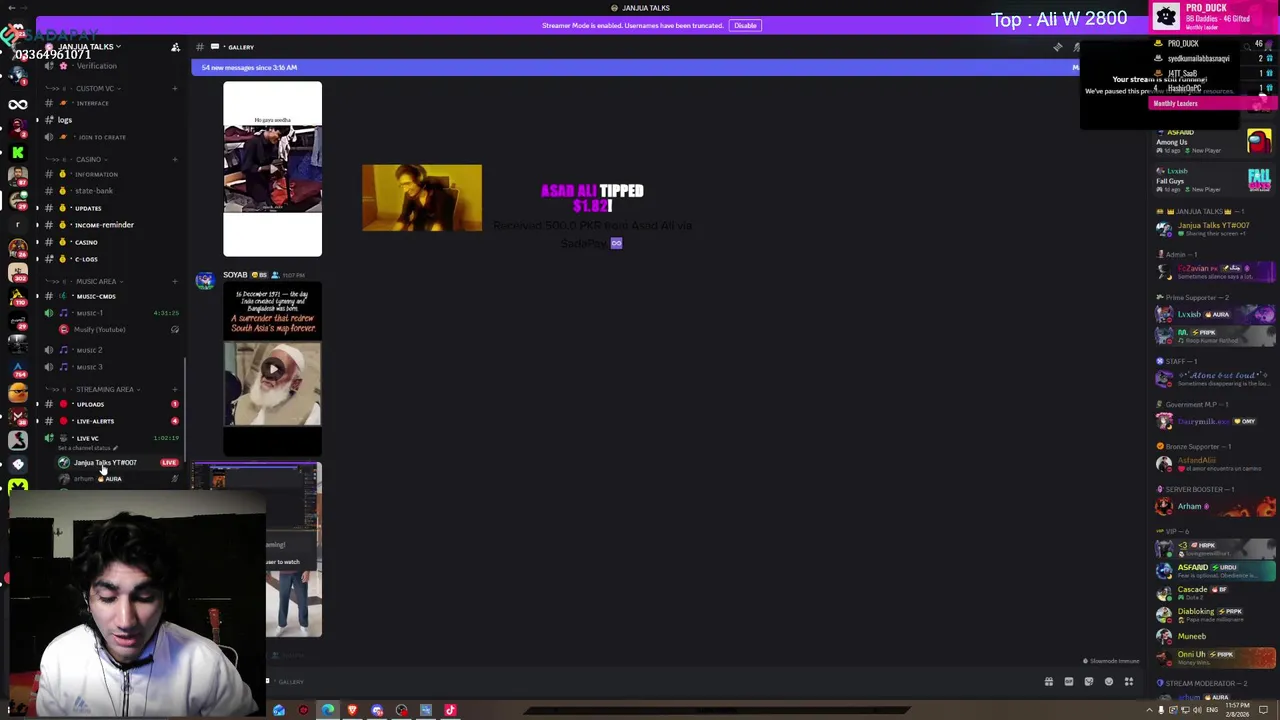The width and height of the screenshot is (1280, 720).
Task: Click the SOYAB username in chat
Action: (235, 275)
